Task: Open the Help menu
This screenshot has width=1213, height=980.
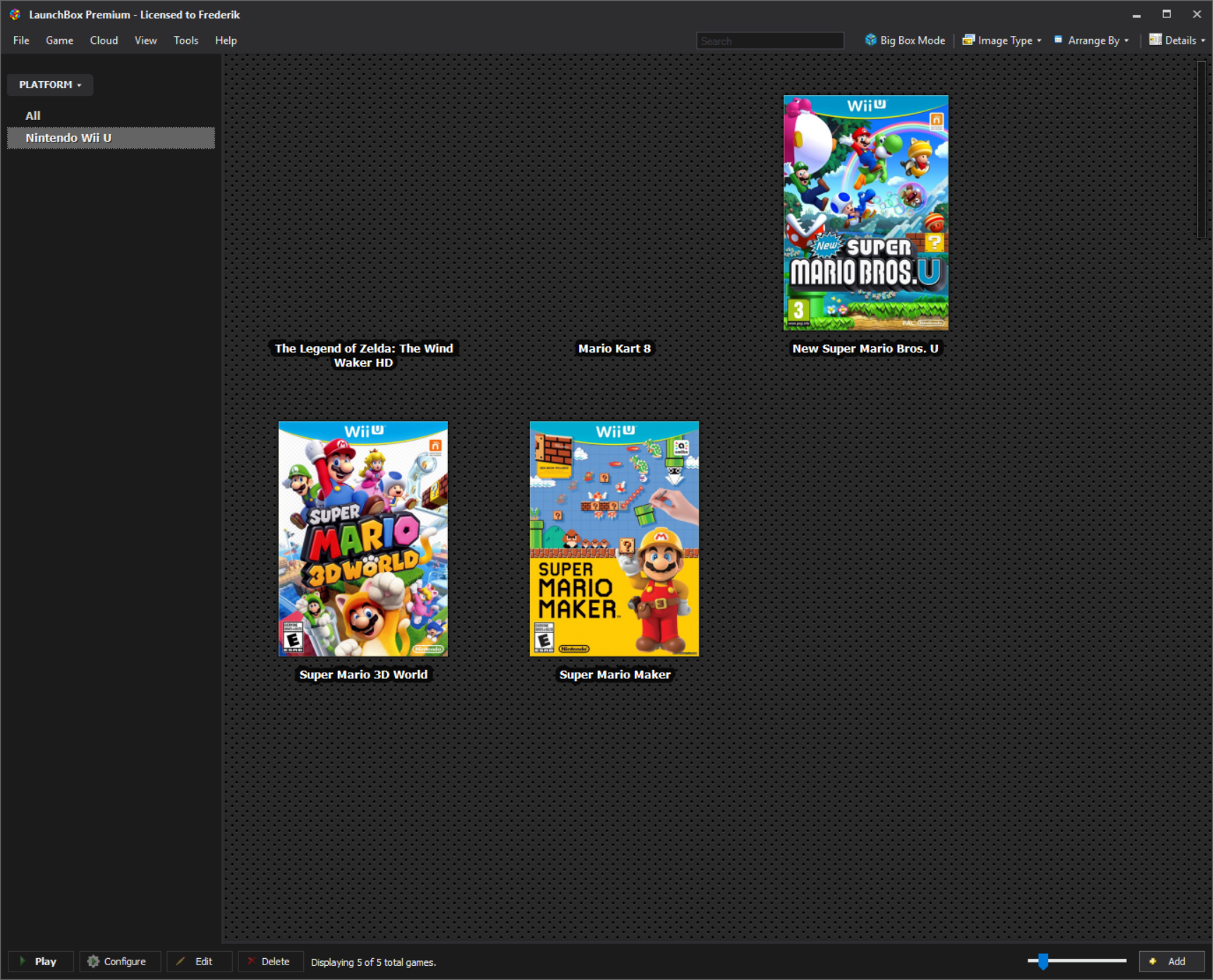Action: pos(226,40)
